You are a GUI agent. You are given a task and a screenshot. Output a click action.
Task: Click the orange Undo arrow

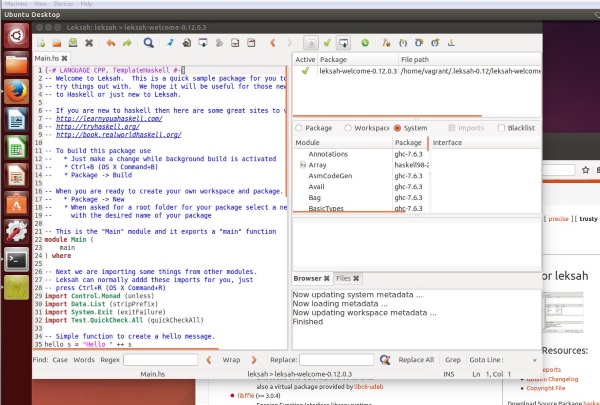111,43
